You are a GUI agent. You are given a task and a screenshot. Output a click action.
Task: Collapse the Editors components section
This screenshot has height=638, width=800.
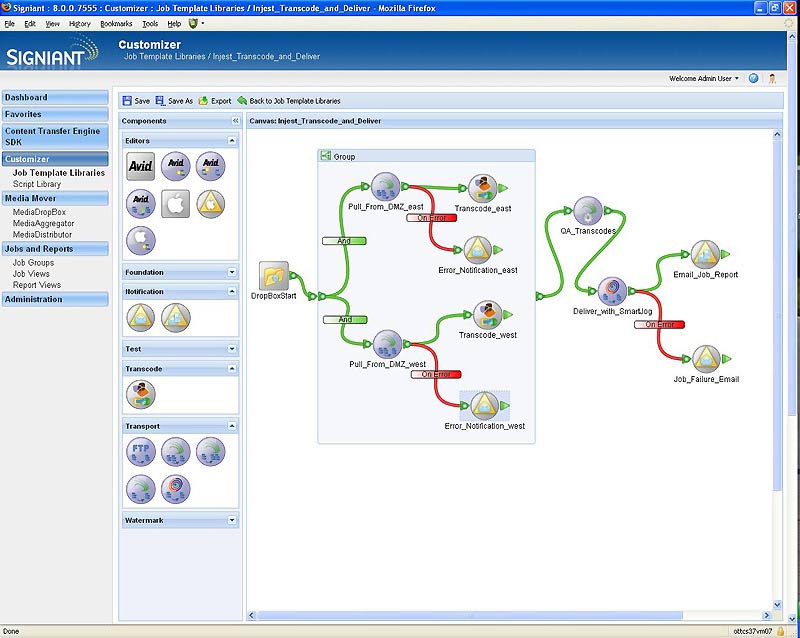232,141
